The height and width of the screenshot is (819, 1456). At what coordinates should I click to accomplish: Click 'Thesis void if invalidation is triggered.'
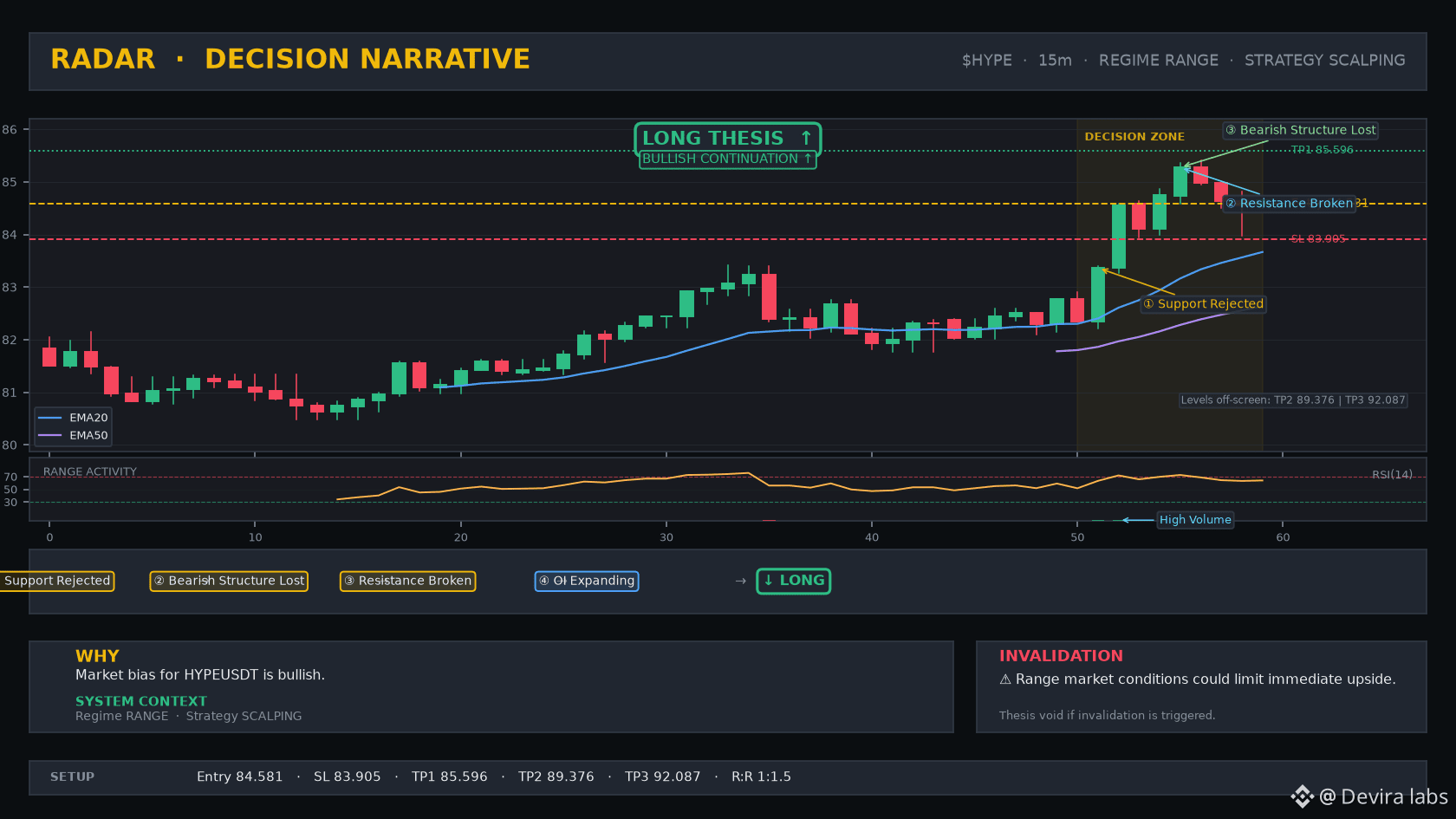(1107, 716)
